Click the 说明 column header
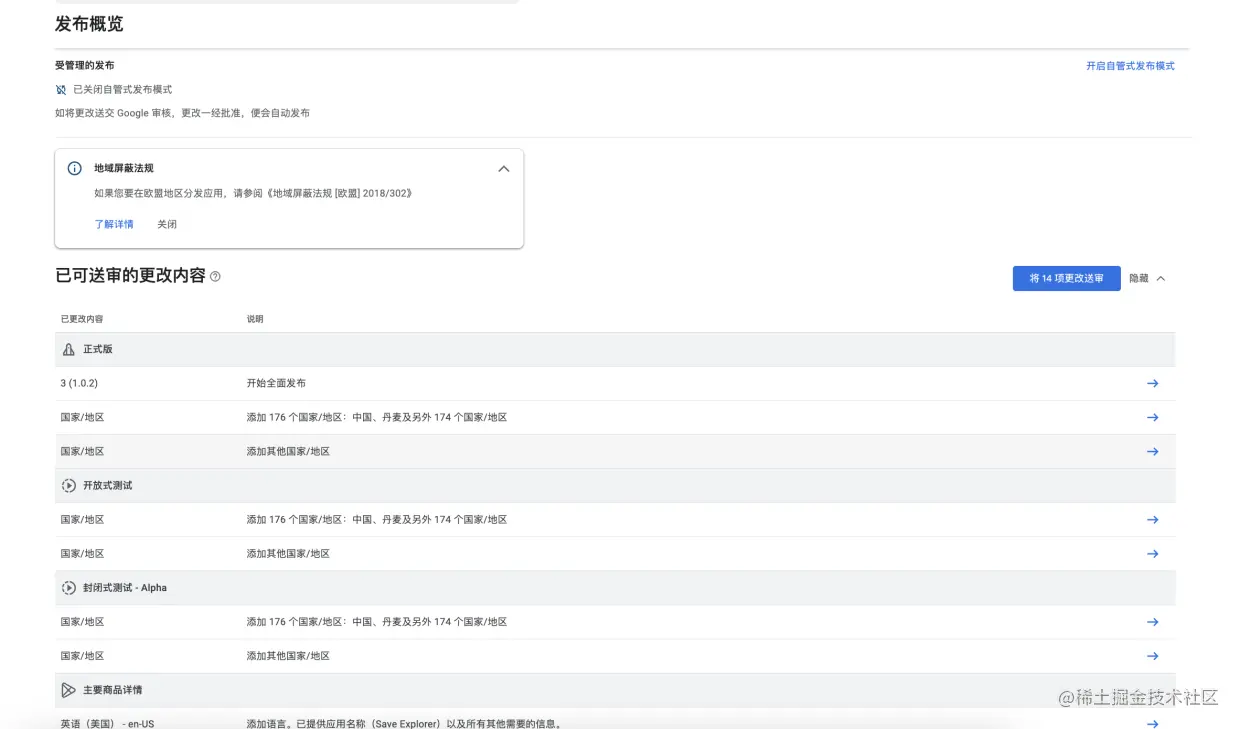Screen dimensions: 1240x729 [255, 319]
